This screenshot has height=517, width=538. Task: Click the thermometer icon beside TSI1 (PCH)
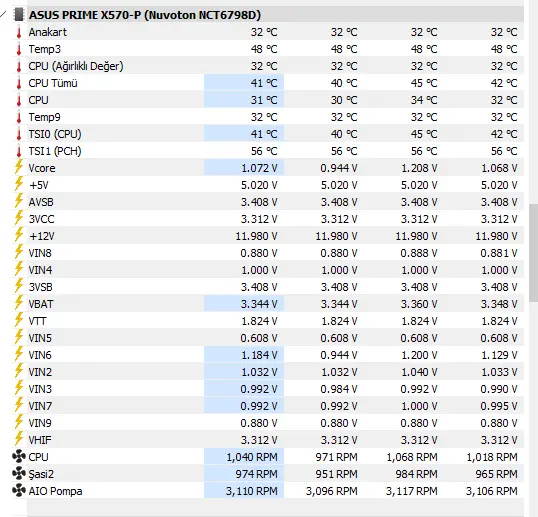tap(19, 151)
